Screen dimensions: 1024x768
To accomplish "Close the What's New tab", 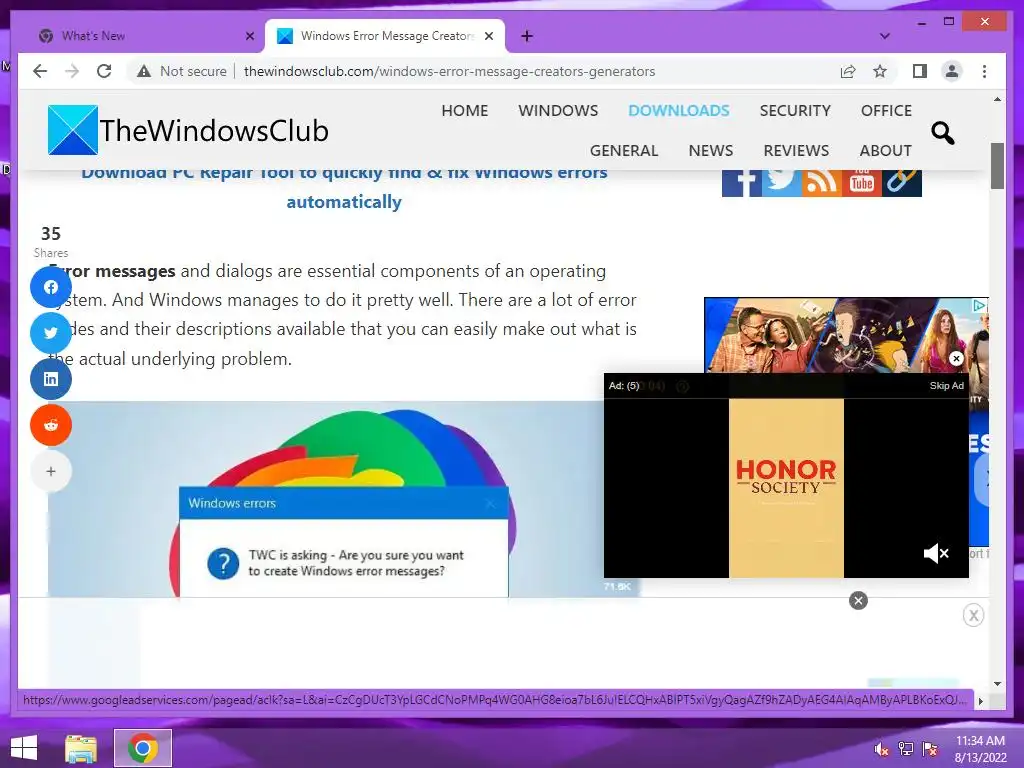I will [249, 36].
